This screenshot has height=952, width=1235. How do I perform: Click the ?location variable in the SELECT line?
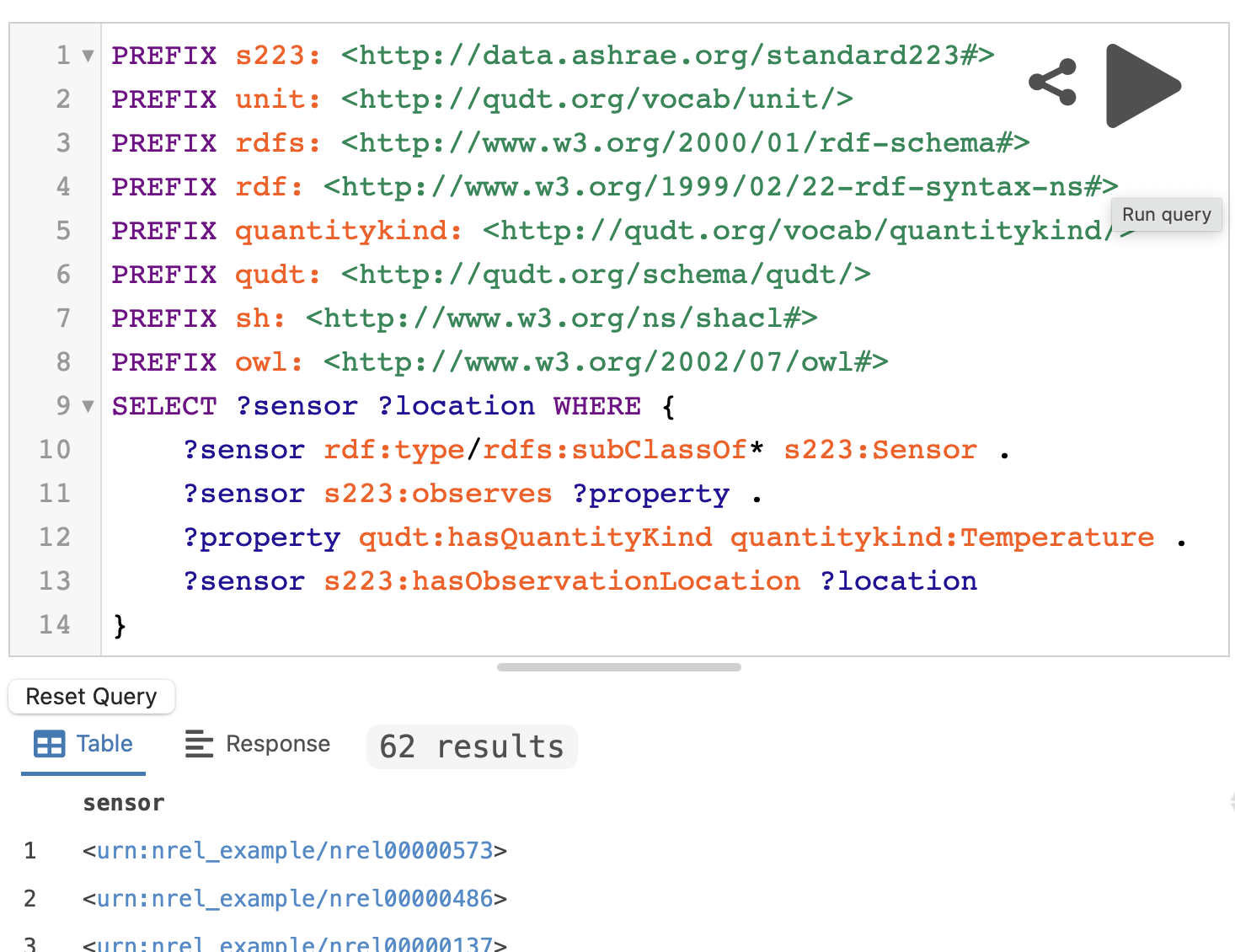(456, 406)
